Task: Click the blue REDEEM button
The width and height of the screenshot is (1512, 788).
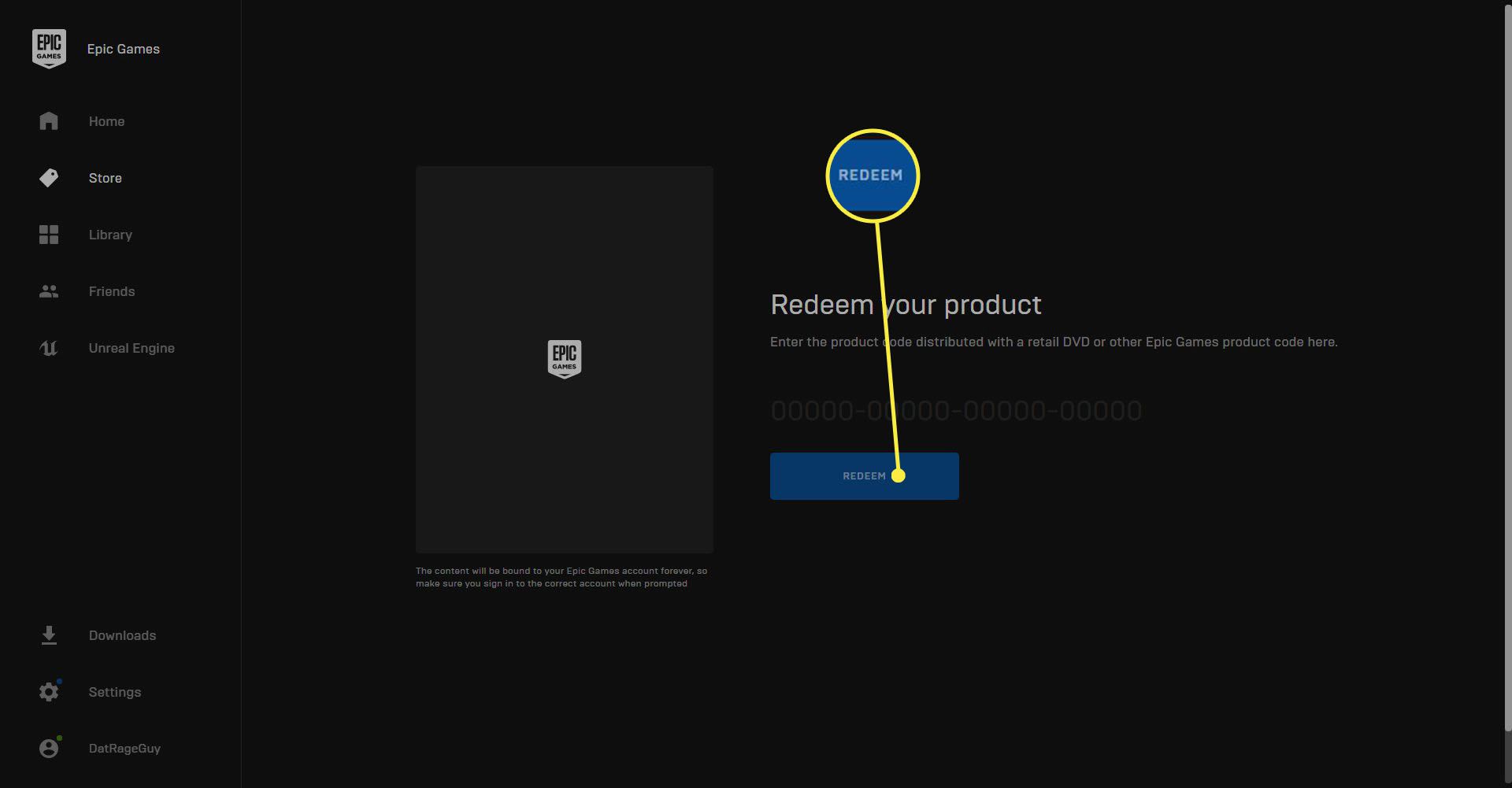Action: [x=864, y=476]
